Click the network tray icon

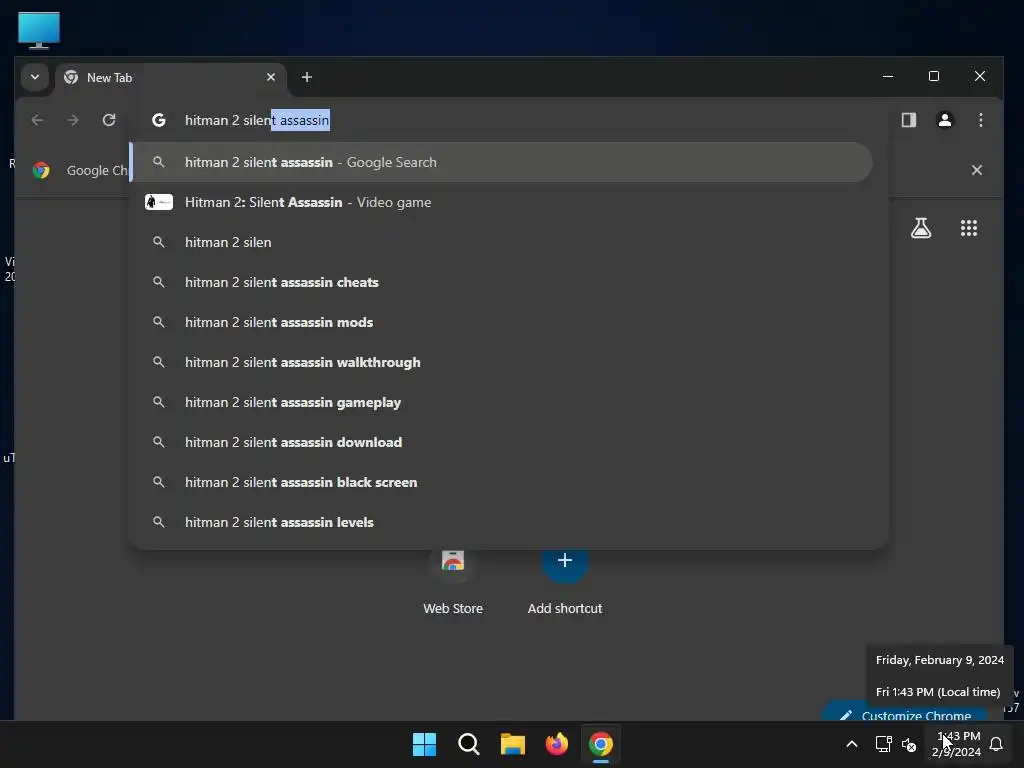click(x=883, y=744)
